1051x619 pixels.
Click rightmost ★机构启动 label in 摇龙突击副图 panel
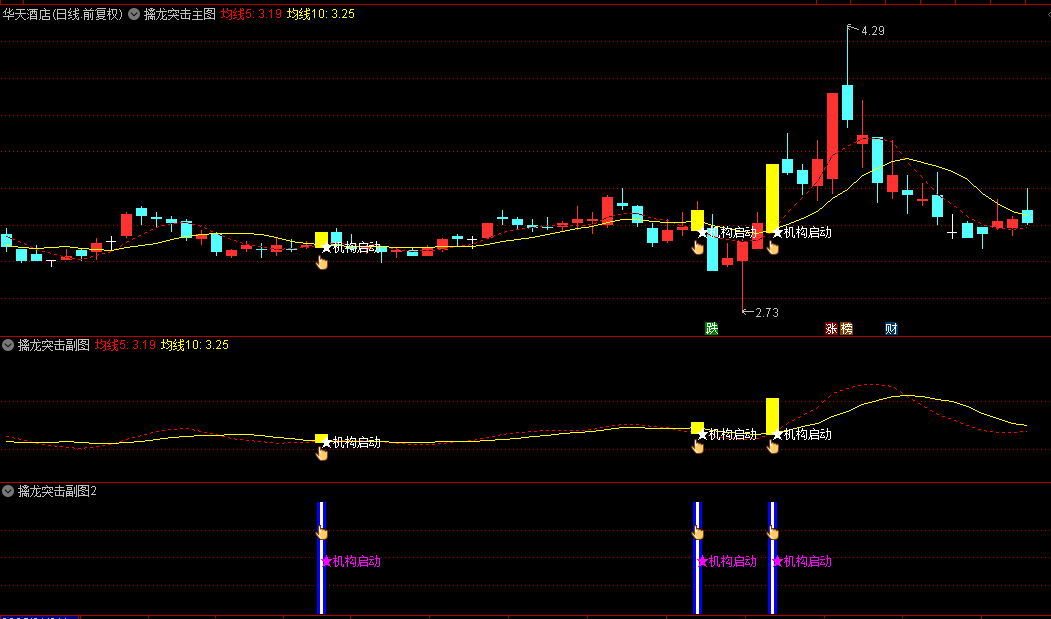(802, 435)
